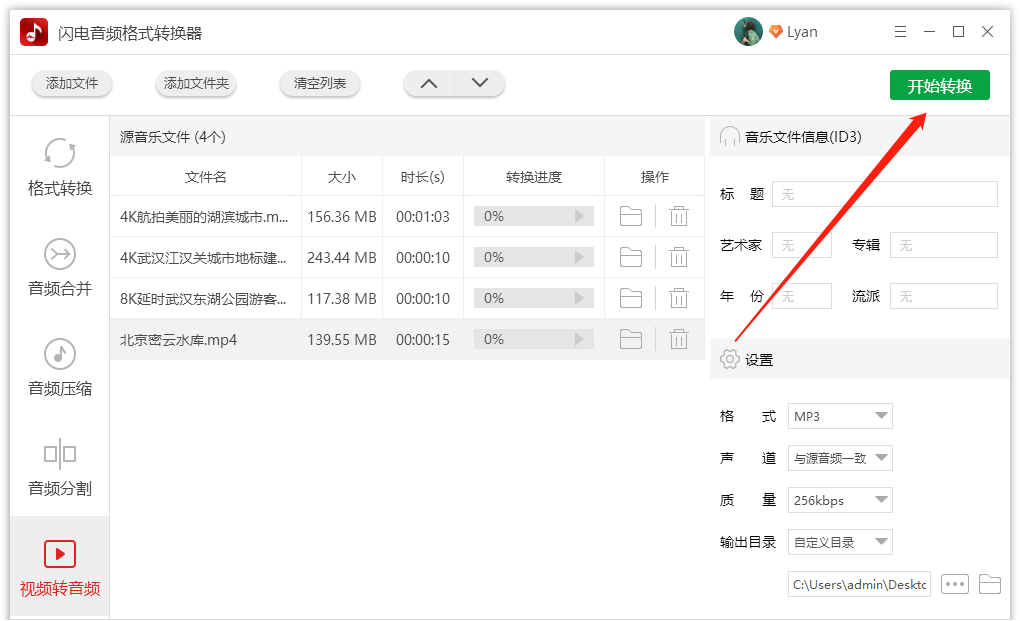Click size value 117.38 MB
The image size is (1020, 621).
click(x=342, y=299)
